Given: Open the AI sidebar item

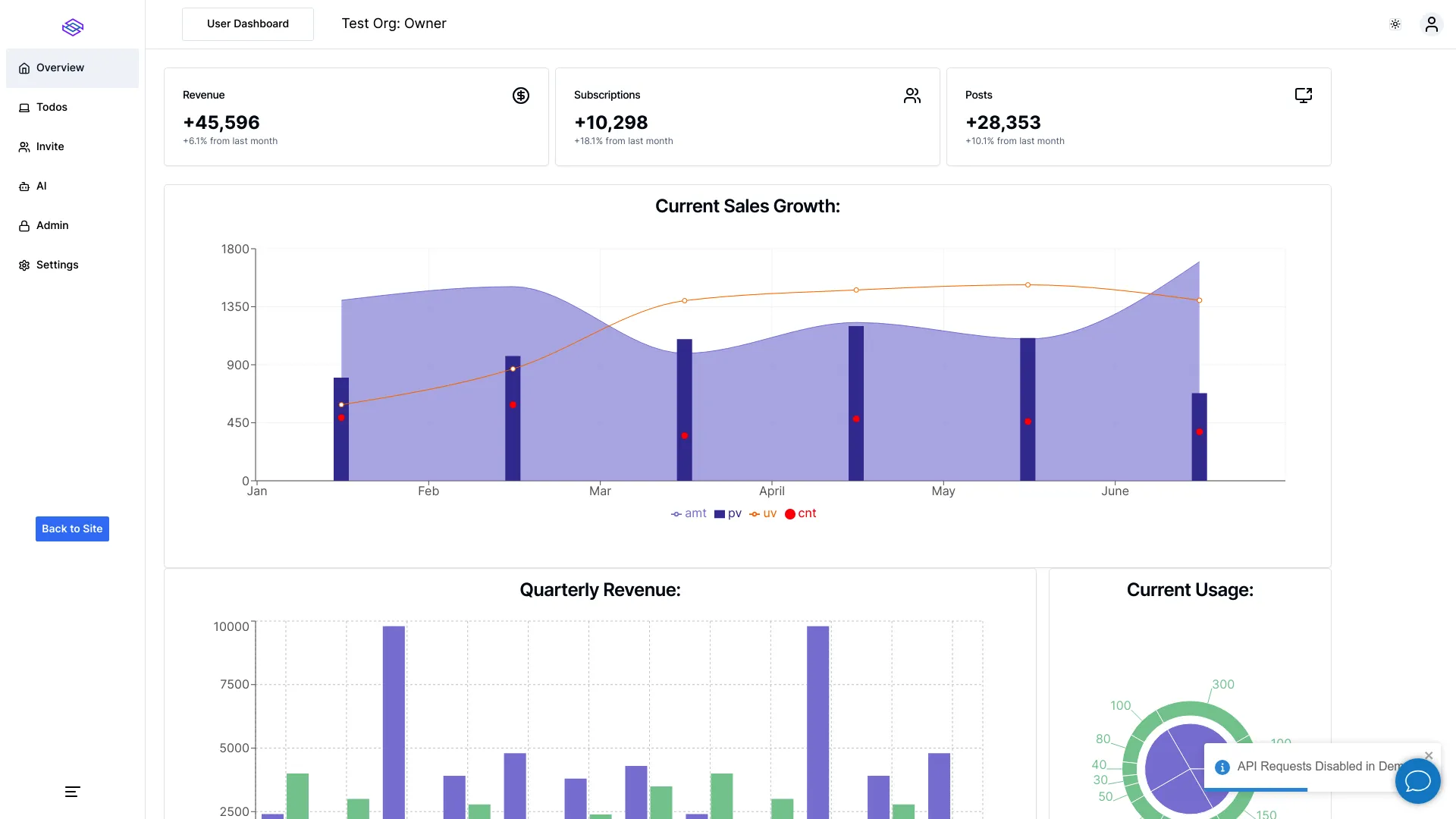Looking at the screenshot, I should (x=72, y=187).
